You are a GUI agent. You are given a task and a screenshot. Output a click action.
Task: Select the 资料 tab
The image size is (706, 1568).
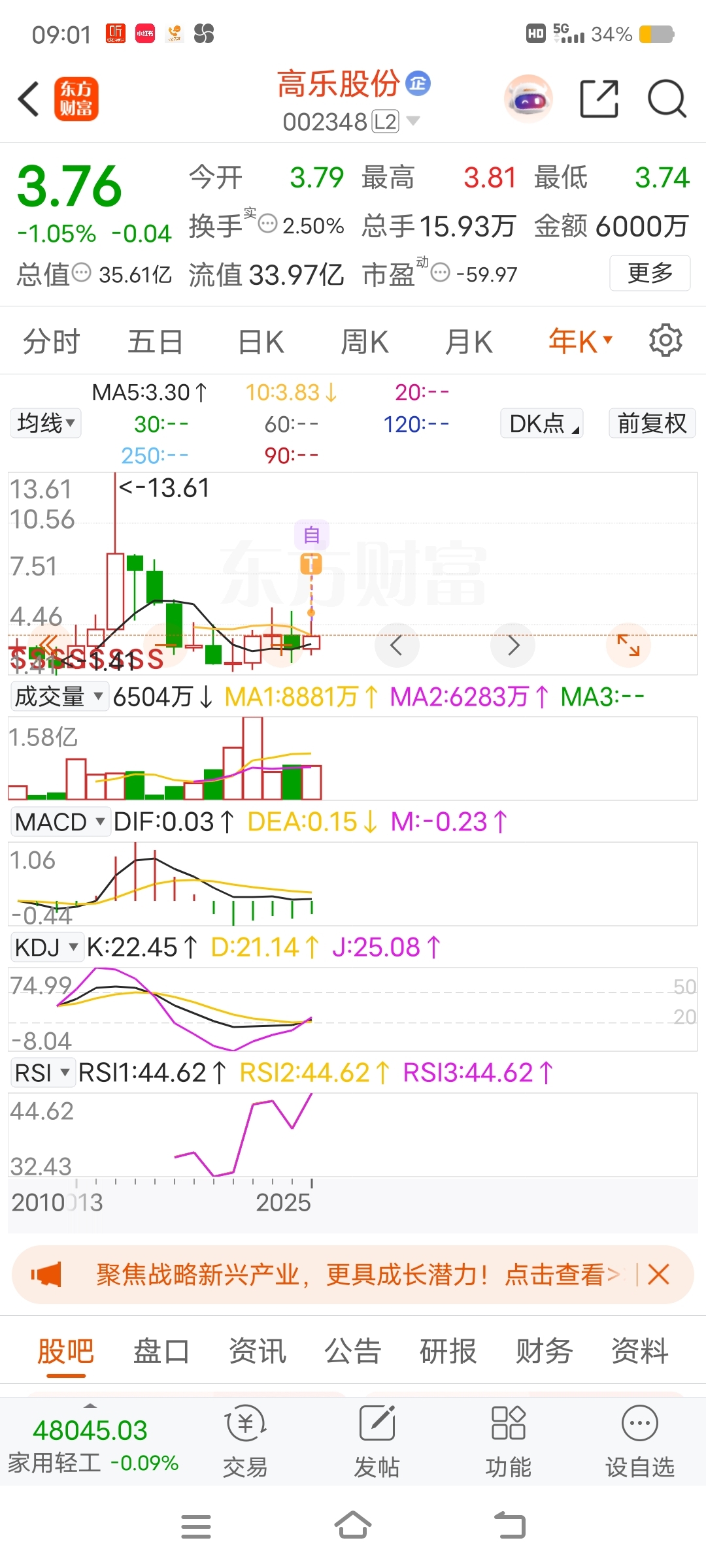pos(640,1350)
